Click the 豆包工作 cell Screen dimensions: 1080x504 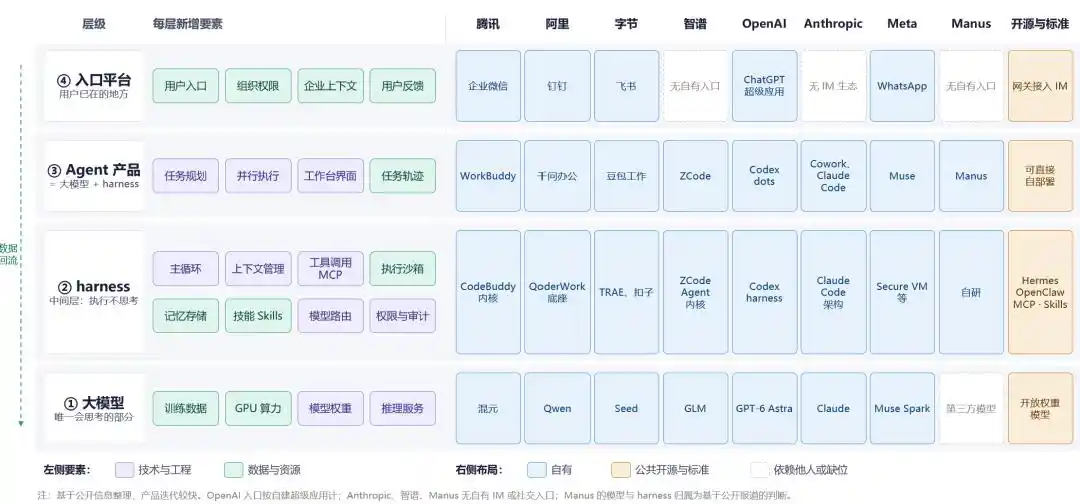click(x=626, y=176)
